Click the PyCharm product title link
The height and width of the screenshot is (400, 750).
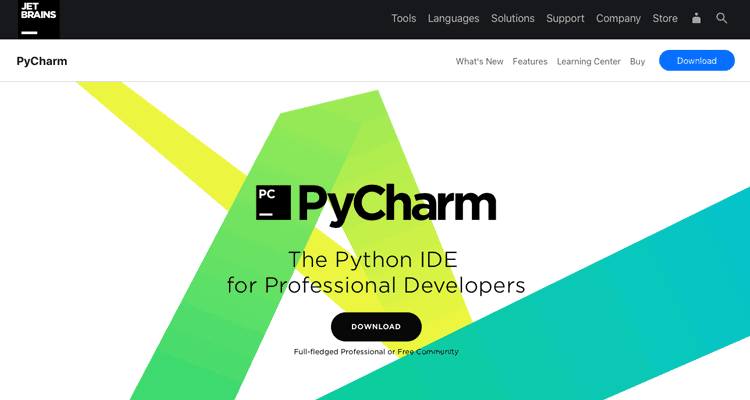(42, 61)
